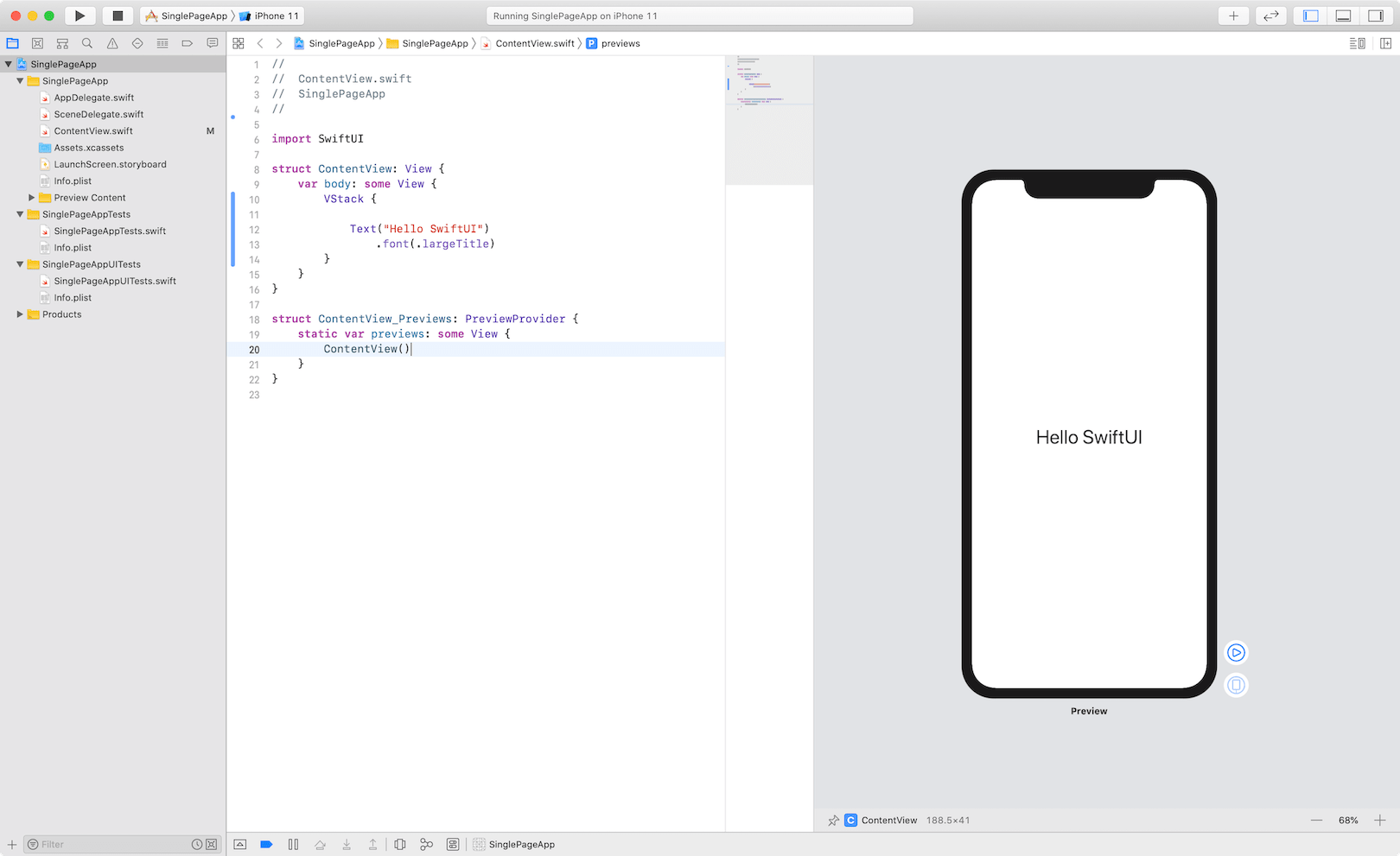Click Hello SwiftUI text in preview
Image resolution: width=1400 pixels, height=856 pixels.
point(1089,437)
